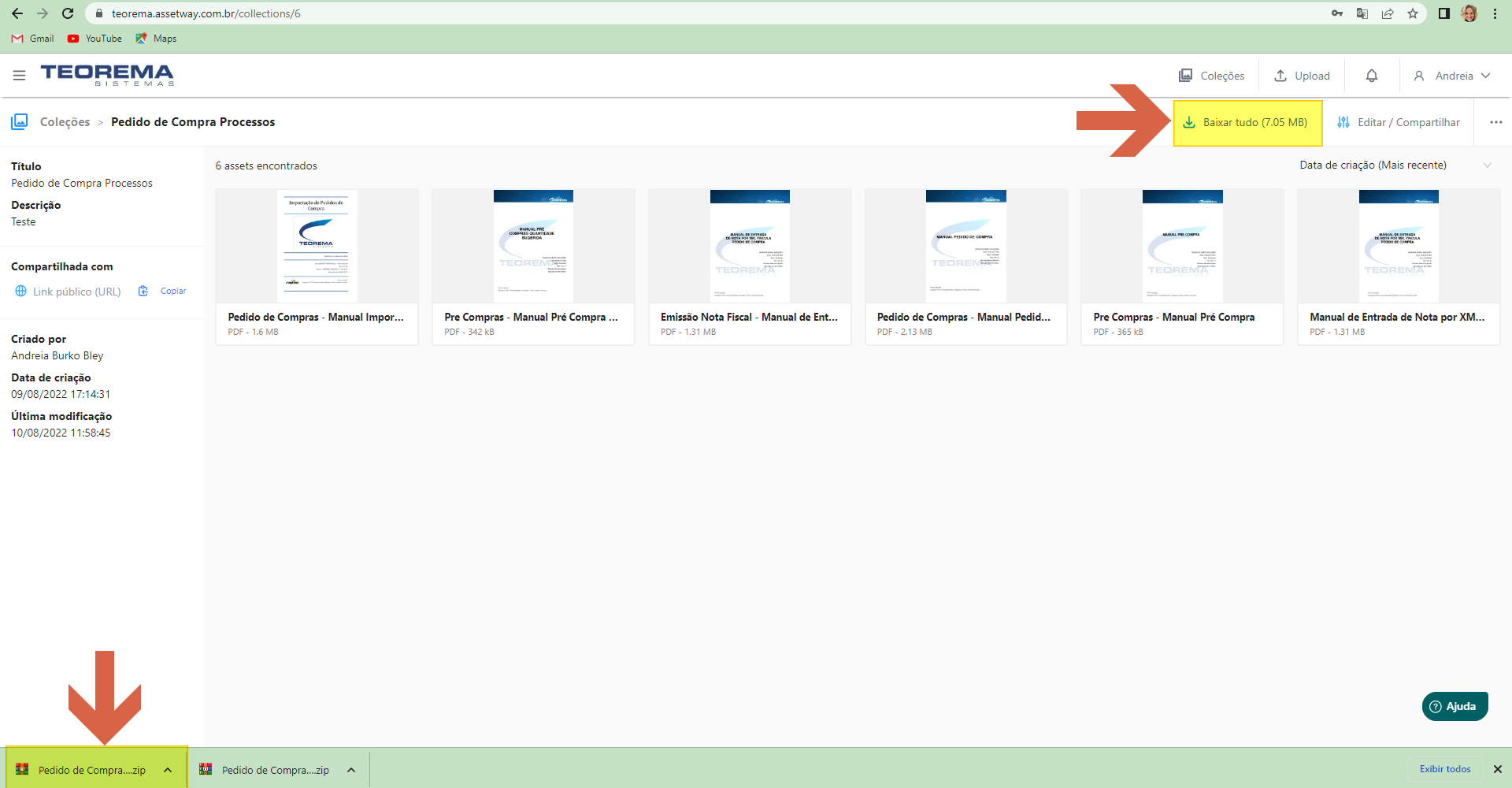
Task: Open the sort order dropdown
Action: coord(1395,165)
